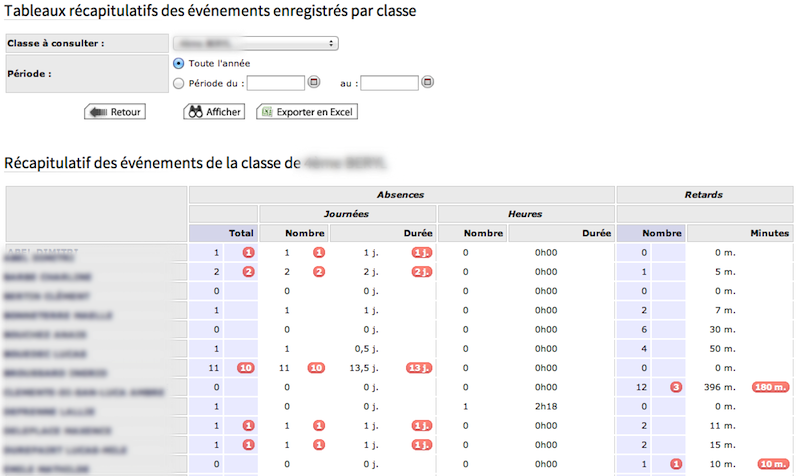800x476 pixels.
Task: Open the calendar picker for start date
Action: (313, 83)
